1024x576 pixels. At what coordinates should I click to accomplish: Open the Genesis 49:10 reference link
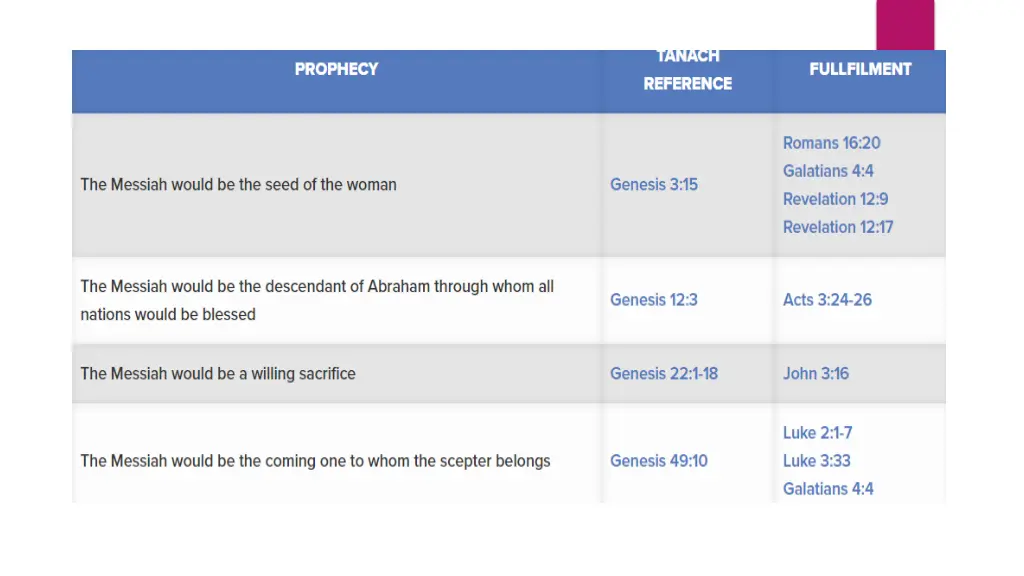pos(658,461)
